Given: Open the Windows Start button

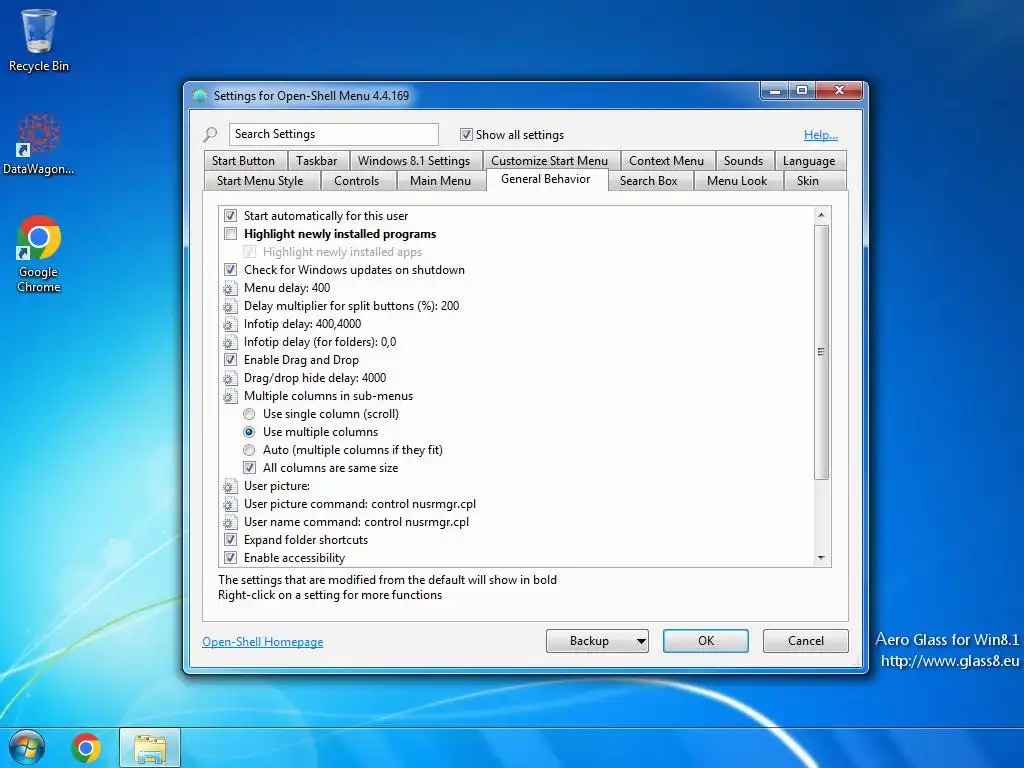Looking at the screenshot, I should tap(26, 748).
